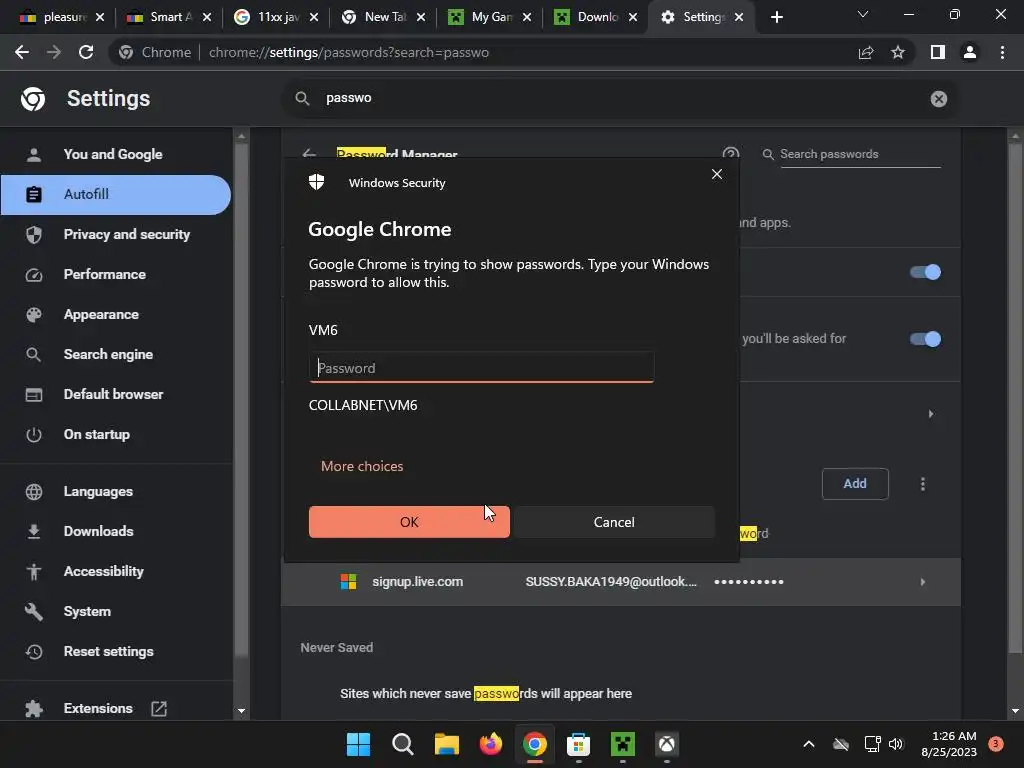Close the Download Minecraft tab

(633, 17)
